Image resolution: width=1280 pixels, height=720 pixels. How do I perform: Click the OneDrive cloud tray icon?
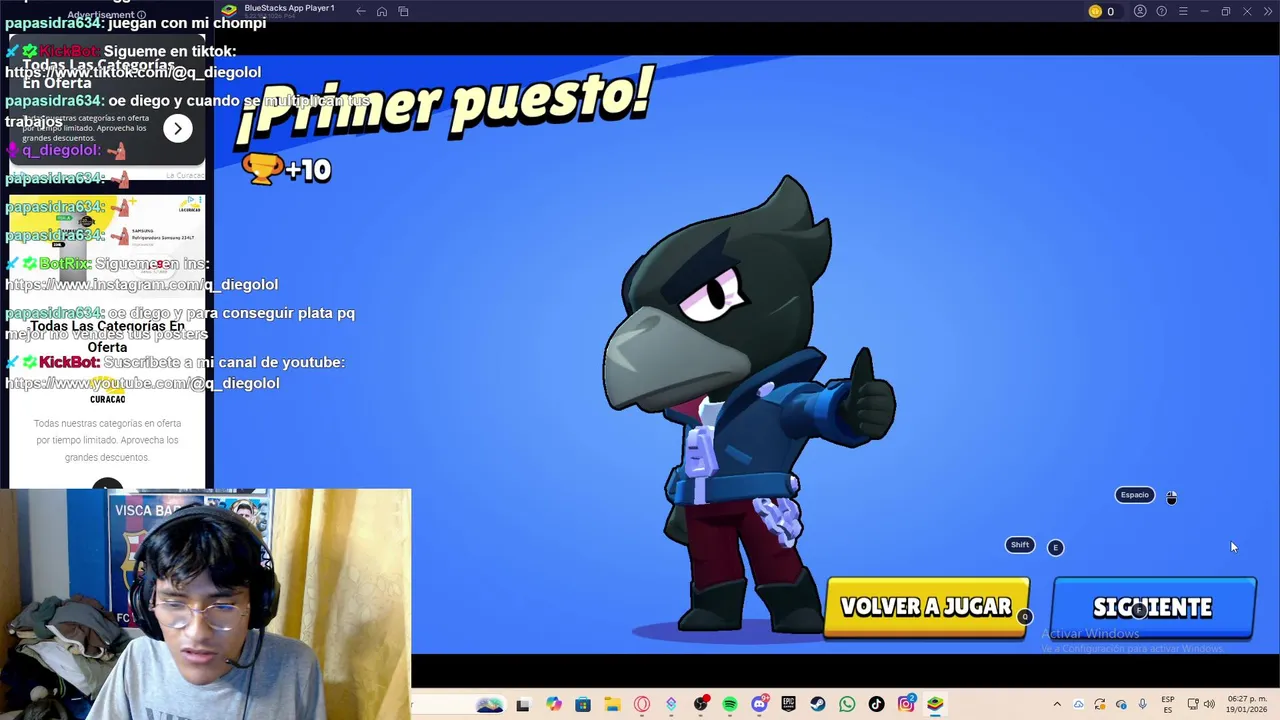[x=1080, y=705]
